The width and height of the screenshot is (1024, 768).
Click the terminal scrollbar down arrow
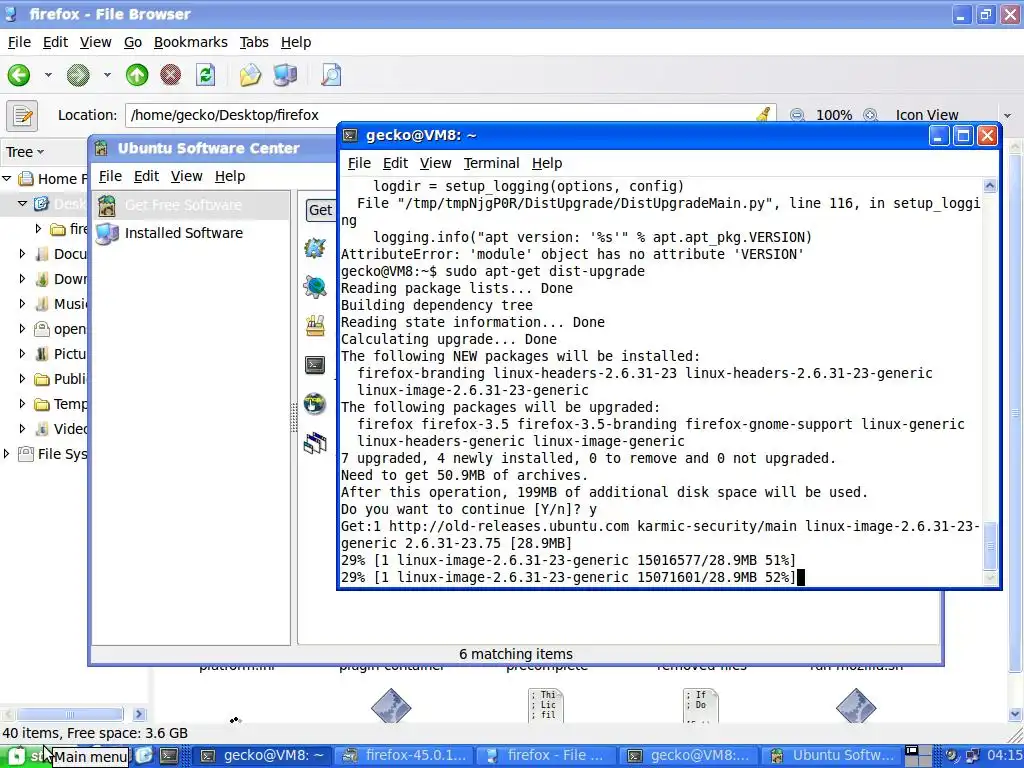click(990, 578)
